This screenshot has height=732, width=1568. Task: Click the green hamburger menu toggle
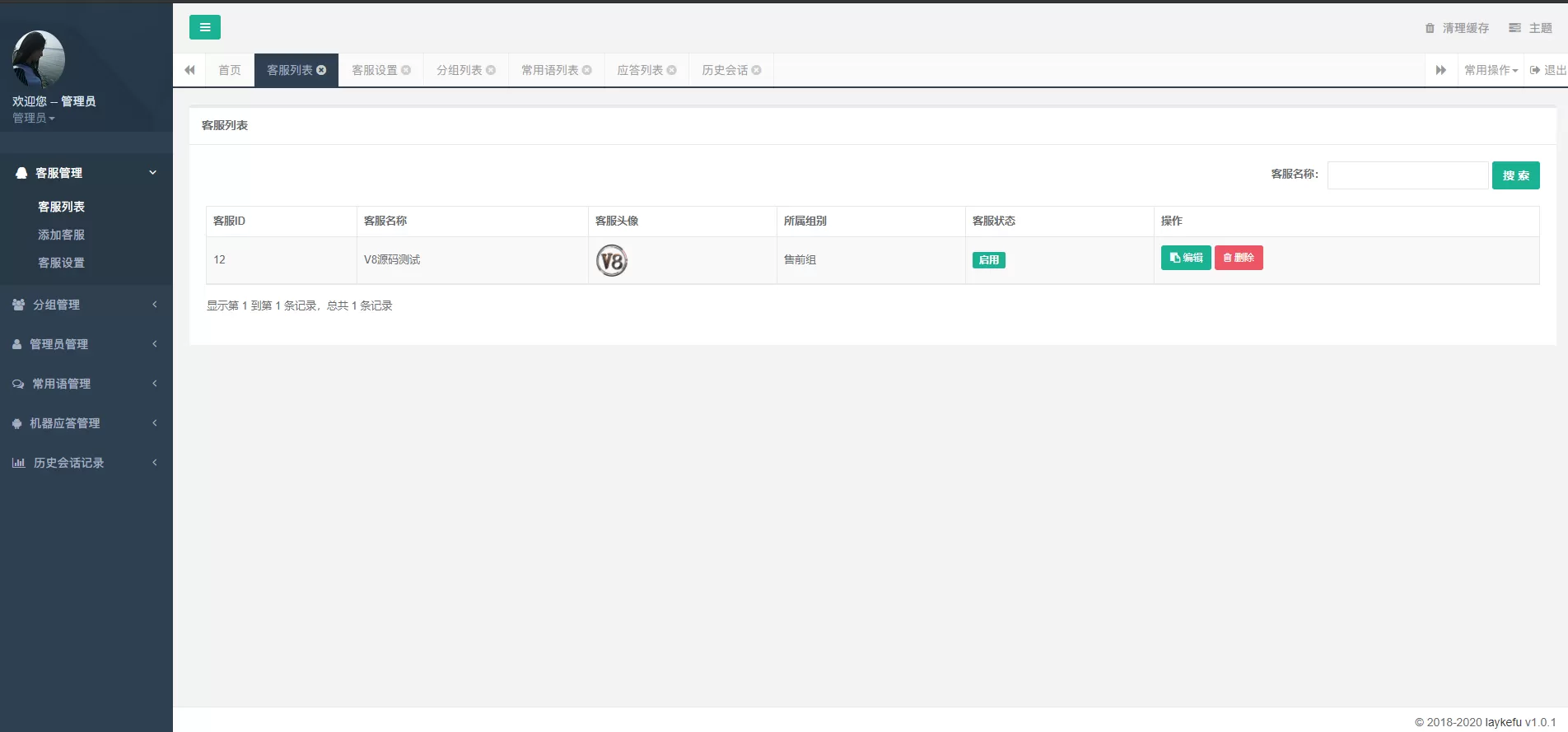(x=204, y=27)
